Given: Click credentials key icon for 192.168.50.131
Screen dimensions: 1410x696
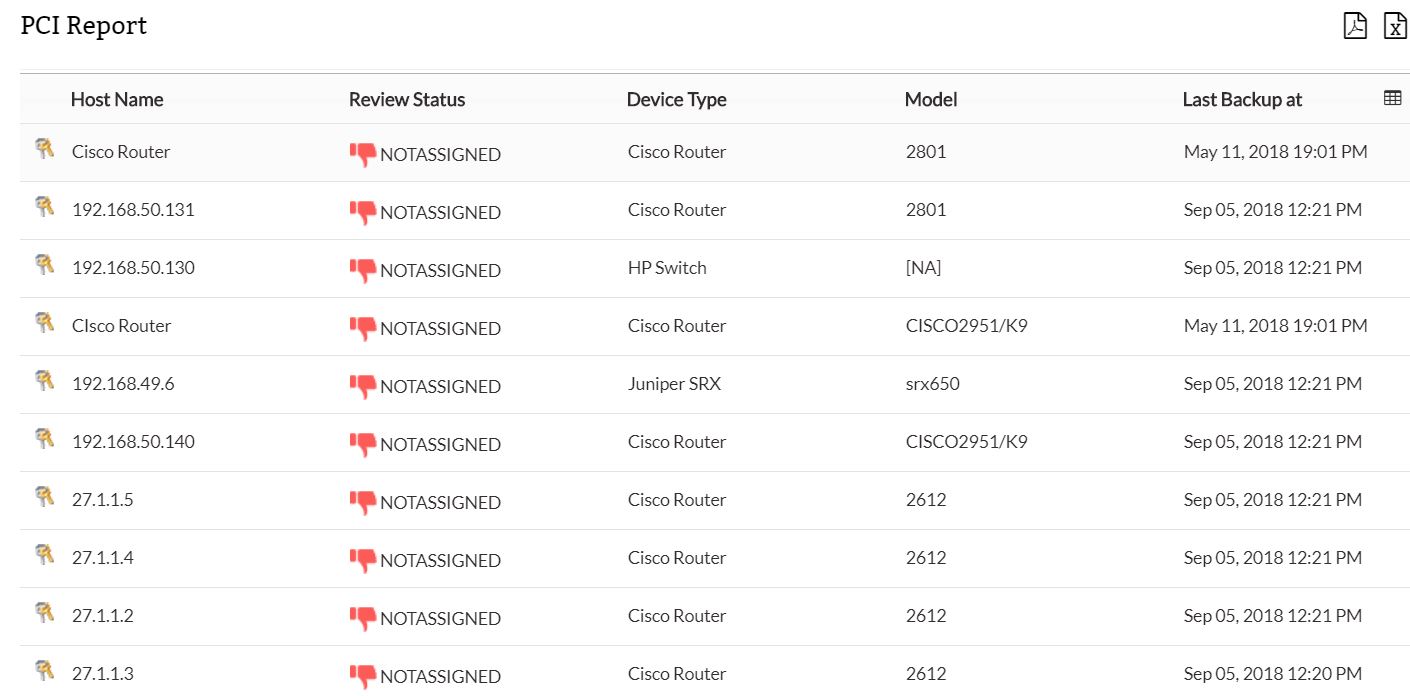Looking at the screenshot, I should (44, 207).
